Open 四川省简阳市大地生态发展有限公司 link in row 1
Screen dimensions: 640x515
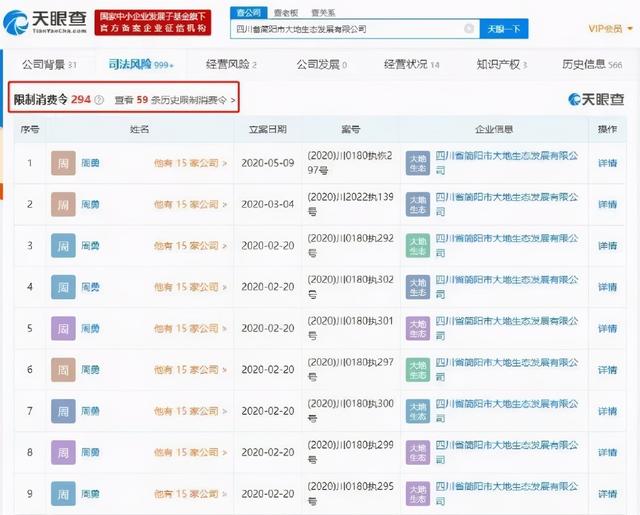506,163
